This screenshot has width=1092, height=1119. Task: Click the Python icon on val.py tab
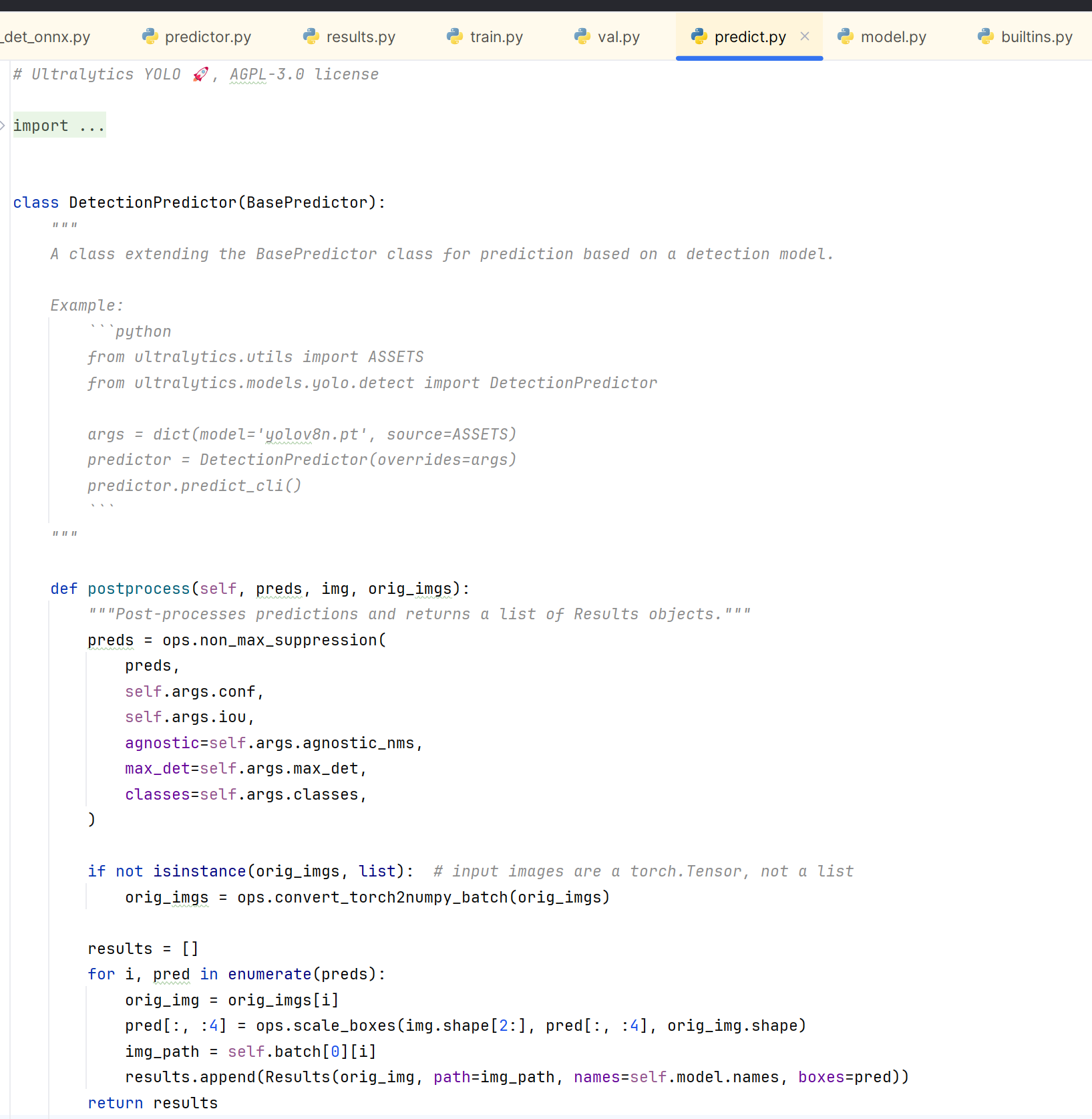coord(582,36)
